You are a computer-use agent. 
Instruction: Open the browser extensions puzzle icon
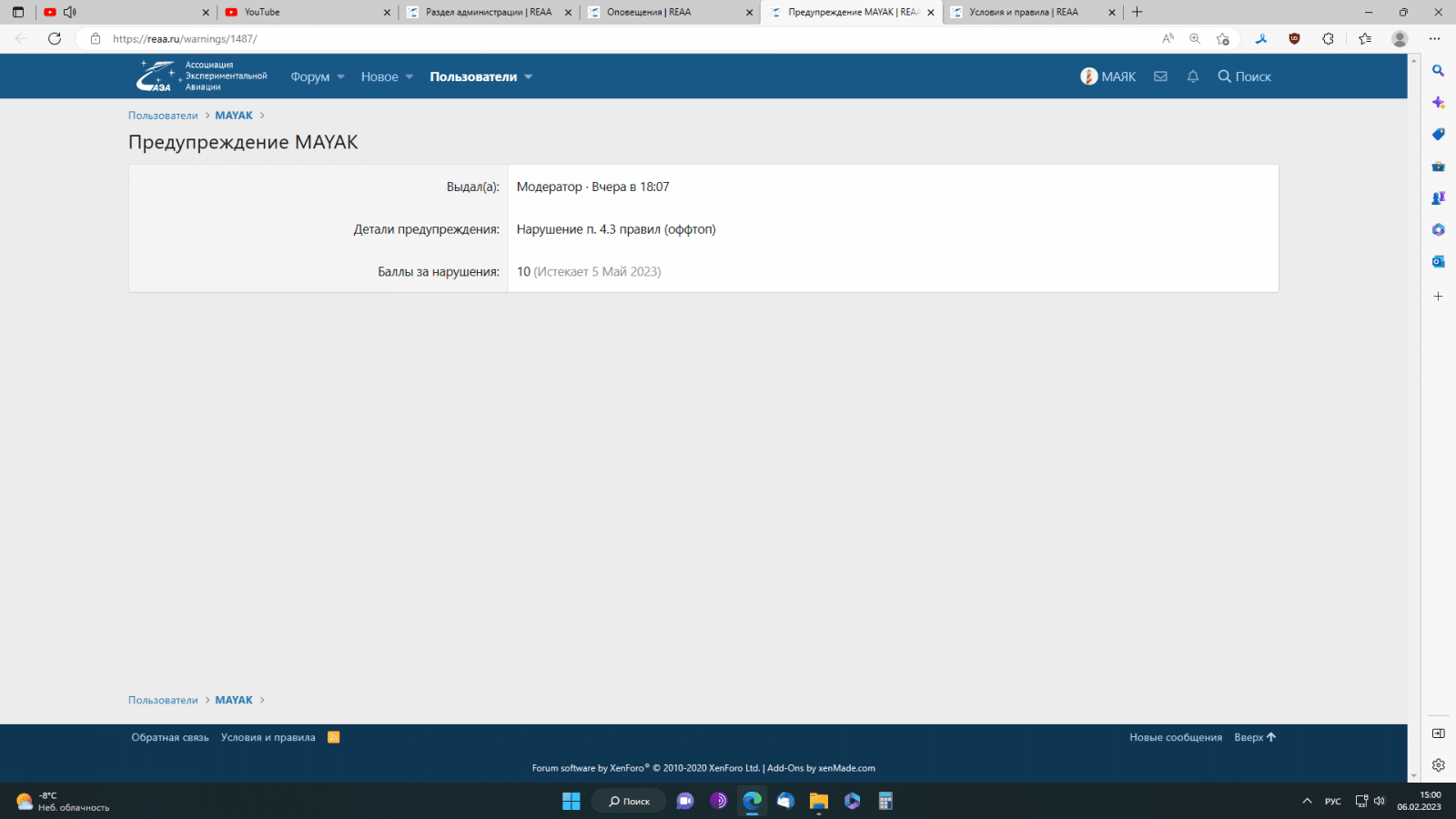1328,38
